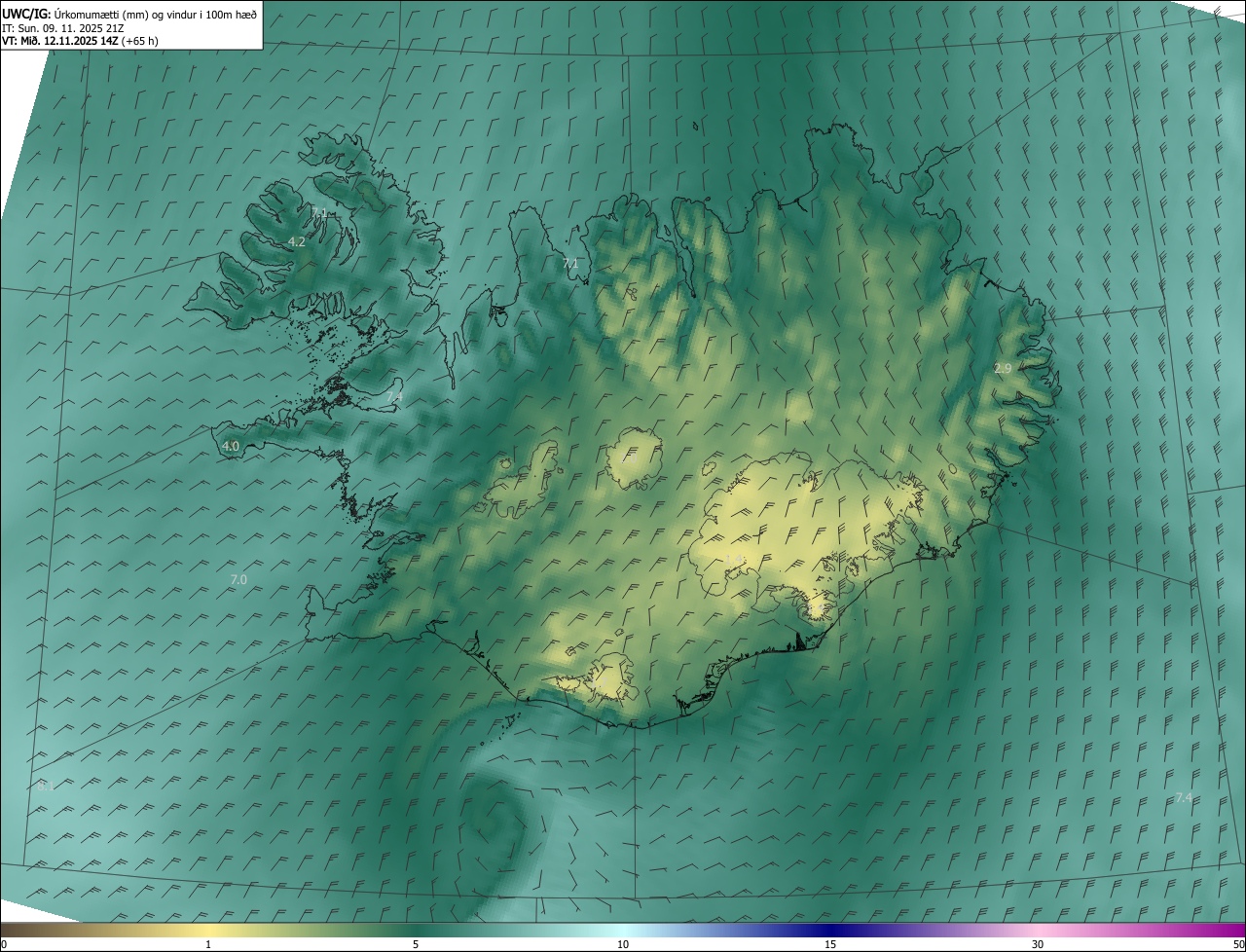Image resolution: width=1246 pixels, height=952 pixels.
Task: Click the "30" tick on the color scale
Action: [x=1038, y=944]
